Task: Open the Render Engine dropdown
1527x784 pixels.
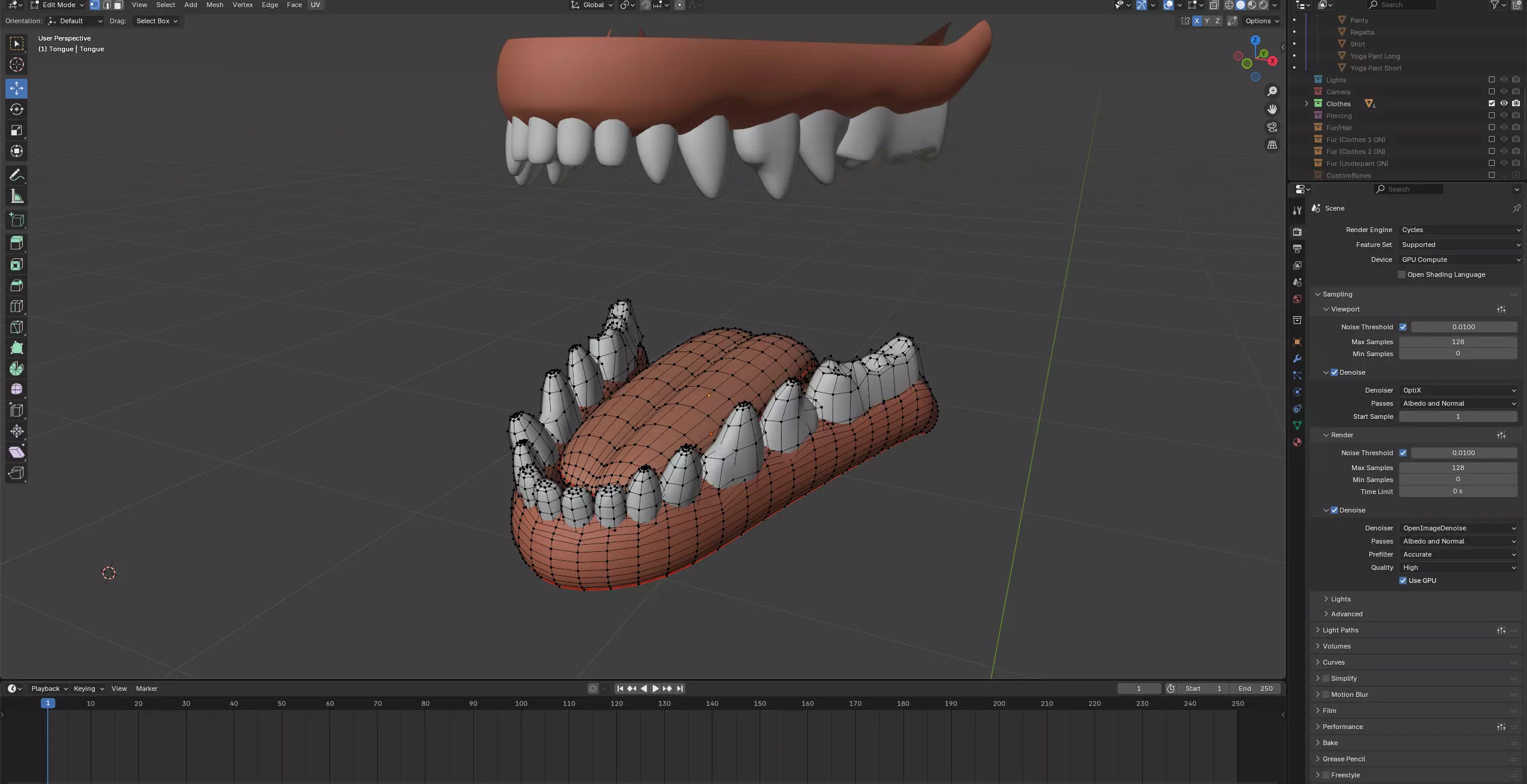Action: (x=1459, y=230)
